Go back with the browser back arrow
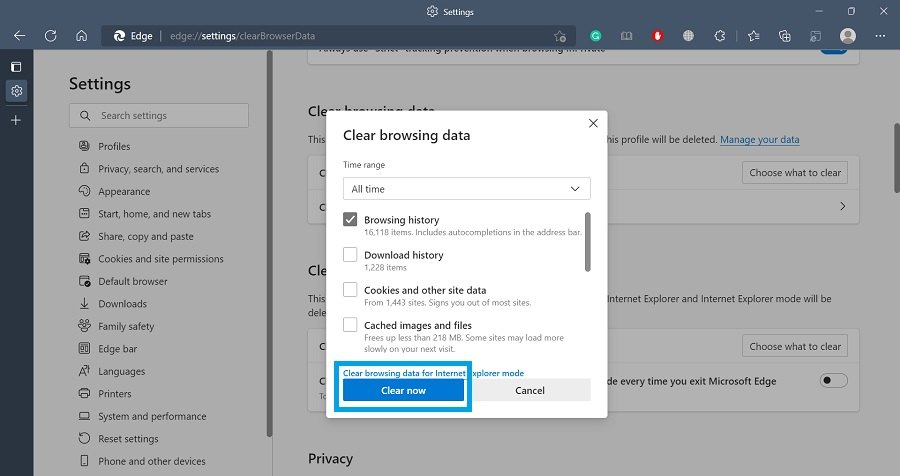This screenshot has height=476, width=900. coord(20,36)
